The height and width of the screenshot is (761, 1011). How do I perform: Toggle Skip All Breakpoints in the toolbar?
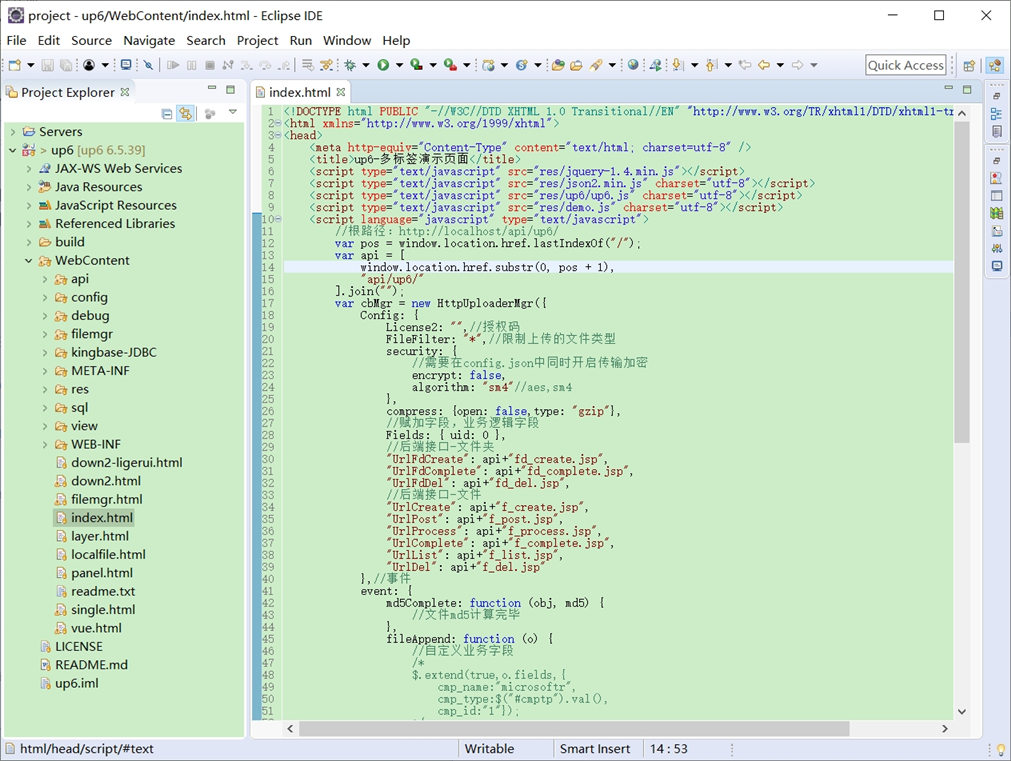point(147,65)
